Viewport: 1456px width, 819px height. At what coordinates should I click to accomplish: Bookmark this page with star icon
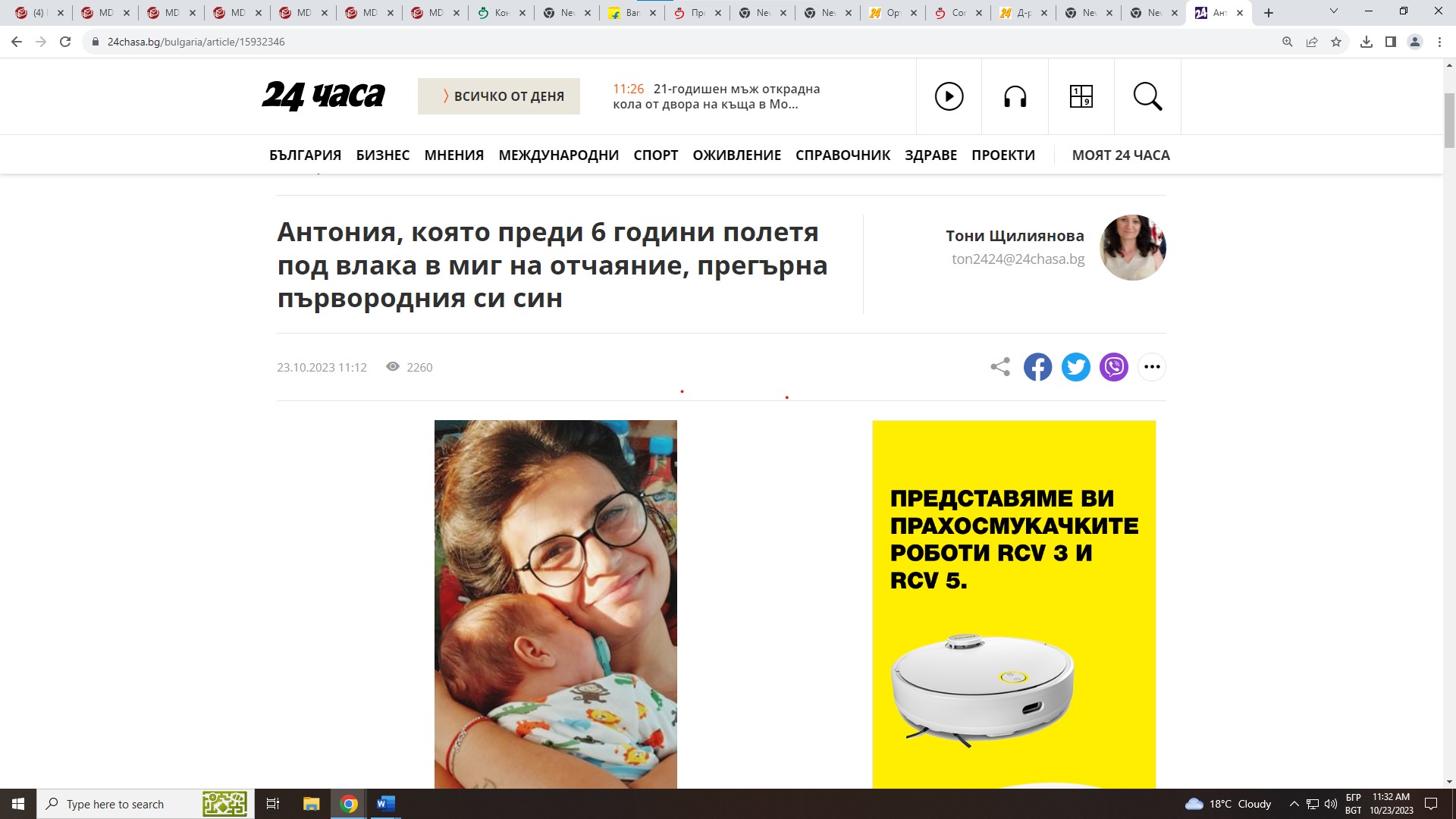coord(1336,42)
